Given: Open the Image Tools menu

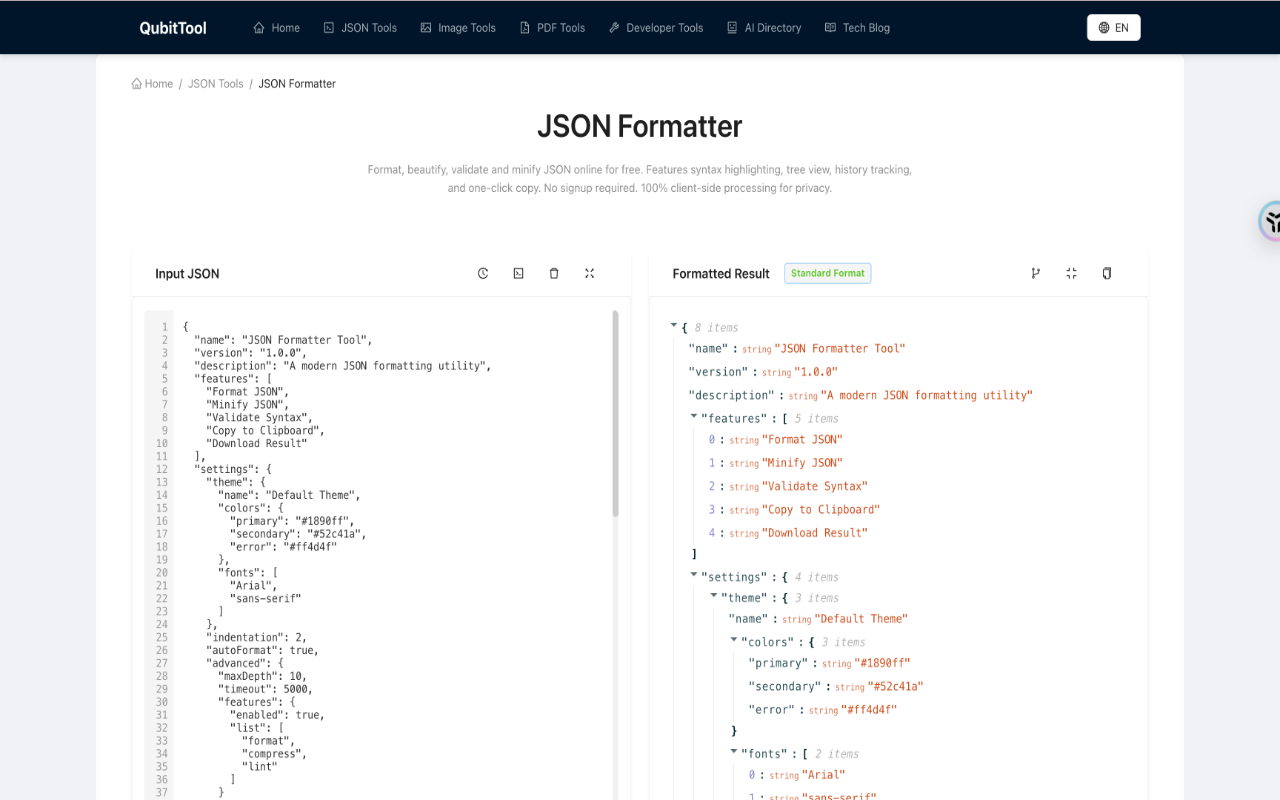Looking at the screenshot, I should [x=458, y=28].
